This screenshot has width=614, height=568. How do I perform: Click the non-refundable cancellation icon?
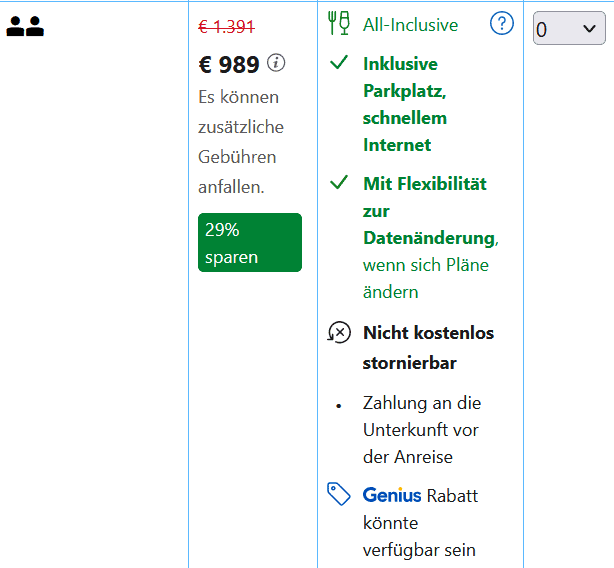[x=339, y=333]
